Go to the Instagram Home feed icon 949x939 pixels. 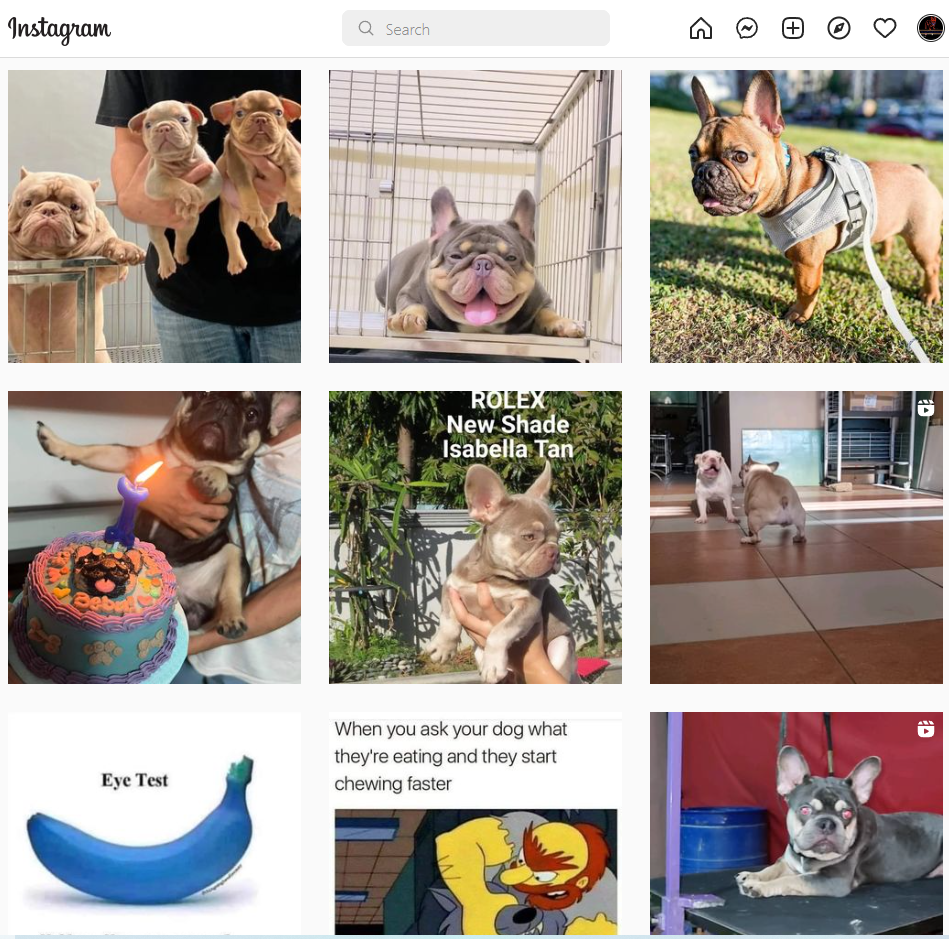(x=701, y=28)
